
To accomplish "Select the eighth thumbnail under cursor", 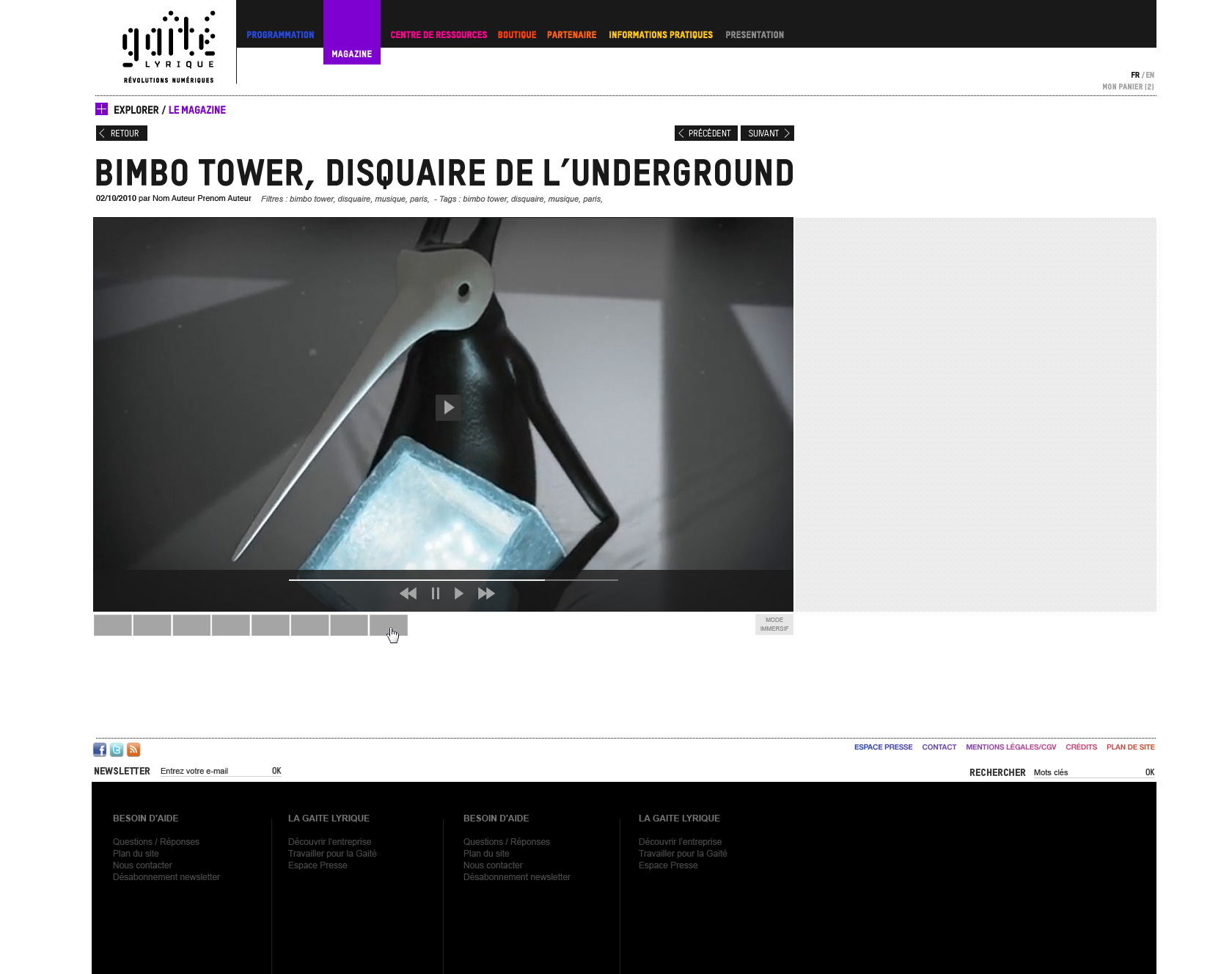I will point(389,625).
